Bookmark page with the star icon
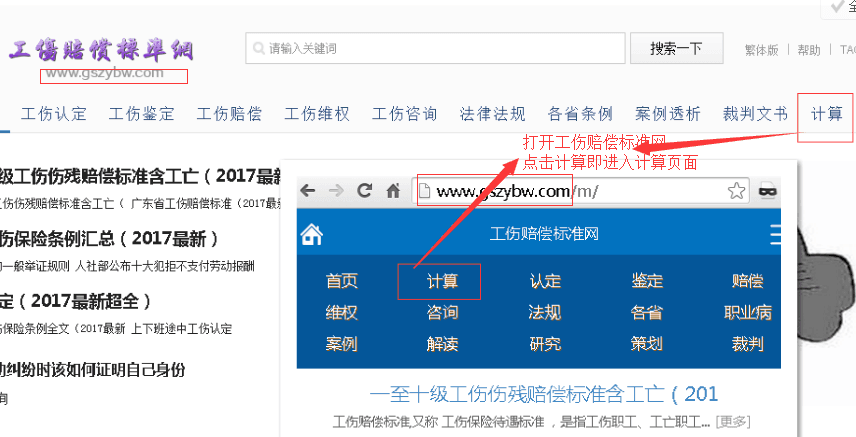The image size is (856, 437). tap(736, 191)
